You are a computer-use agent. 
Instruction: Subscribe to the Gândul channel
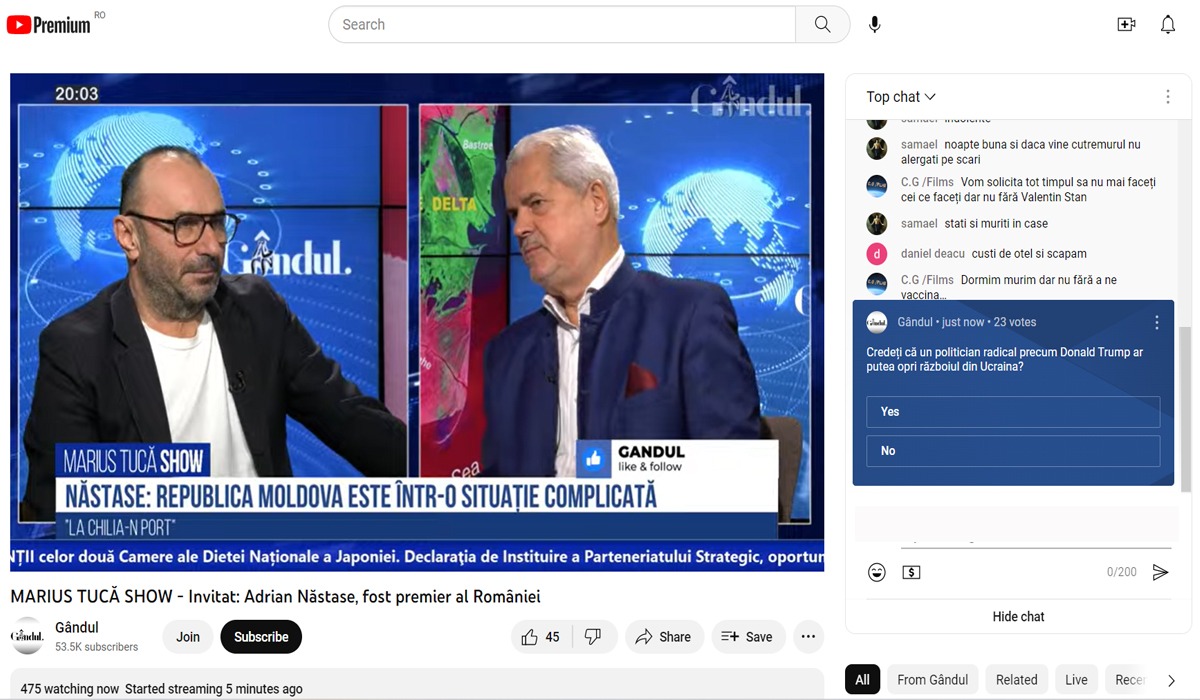click(x=261, y=637)
